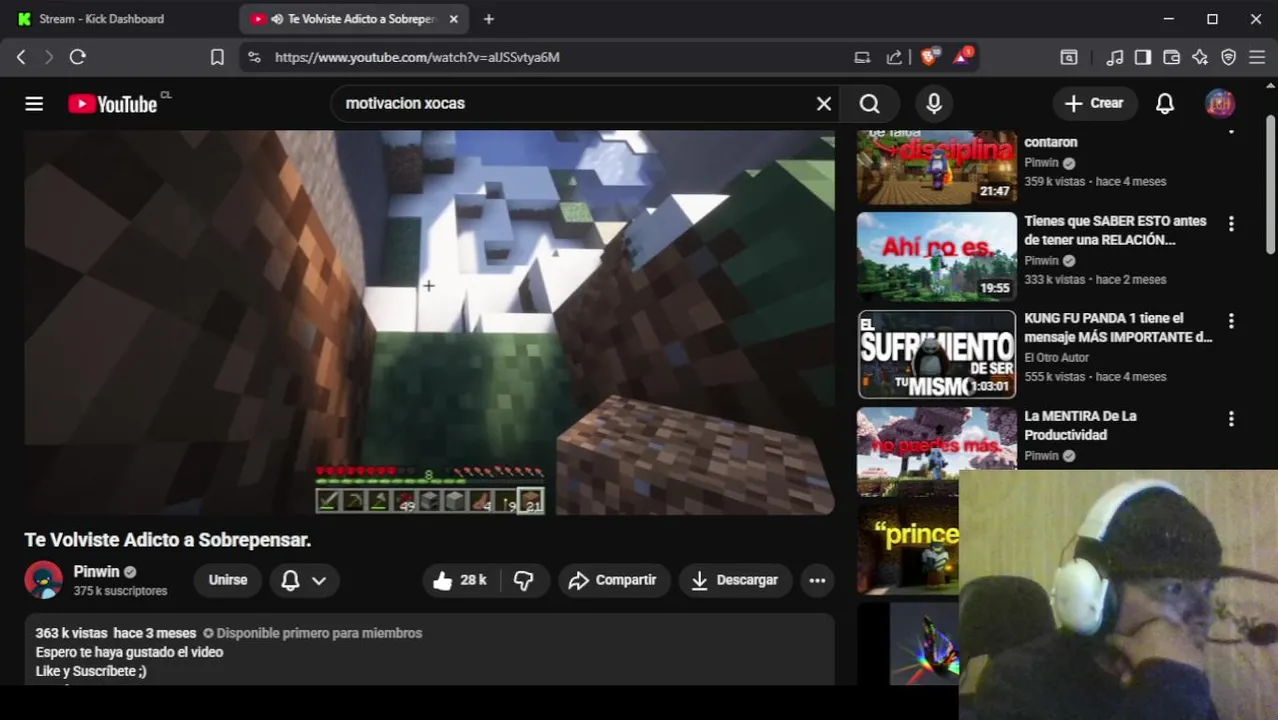This screenshot has width=1278, height=720.
Task: Dislike the video with thumbs down
Action: 524,580
